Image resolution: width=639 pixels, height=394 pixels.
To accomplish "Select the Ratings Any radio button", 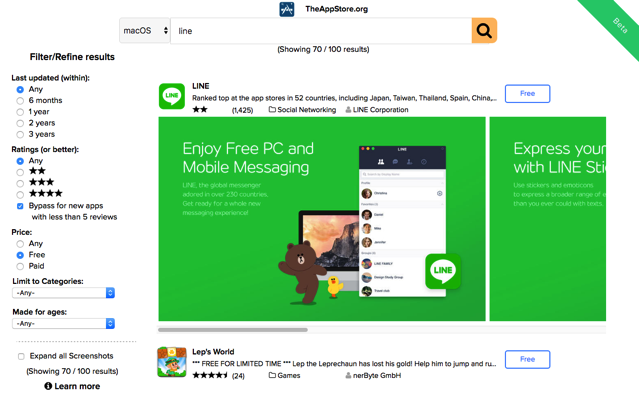I will click(20, 161).
